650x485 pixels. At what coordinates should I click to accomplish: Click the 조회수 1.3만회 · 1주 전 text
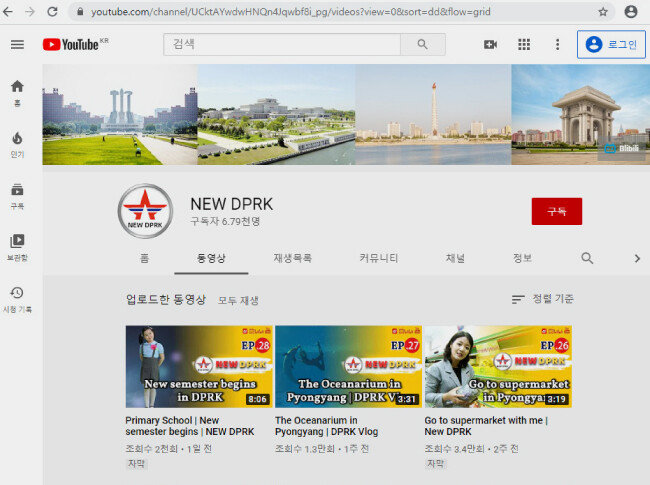(x=322, y=449)
